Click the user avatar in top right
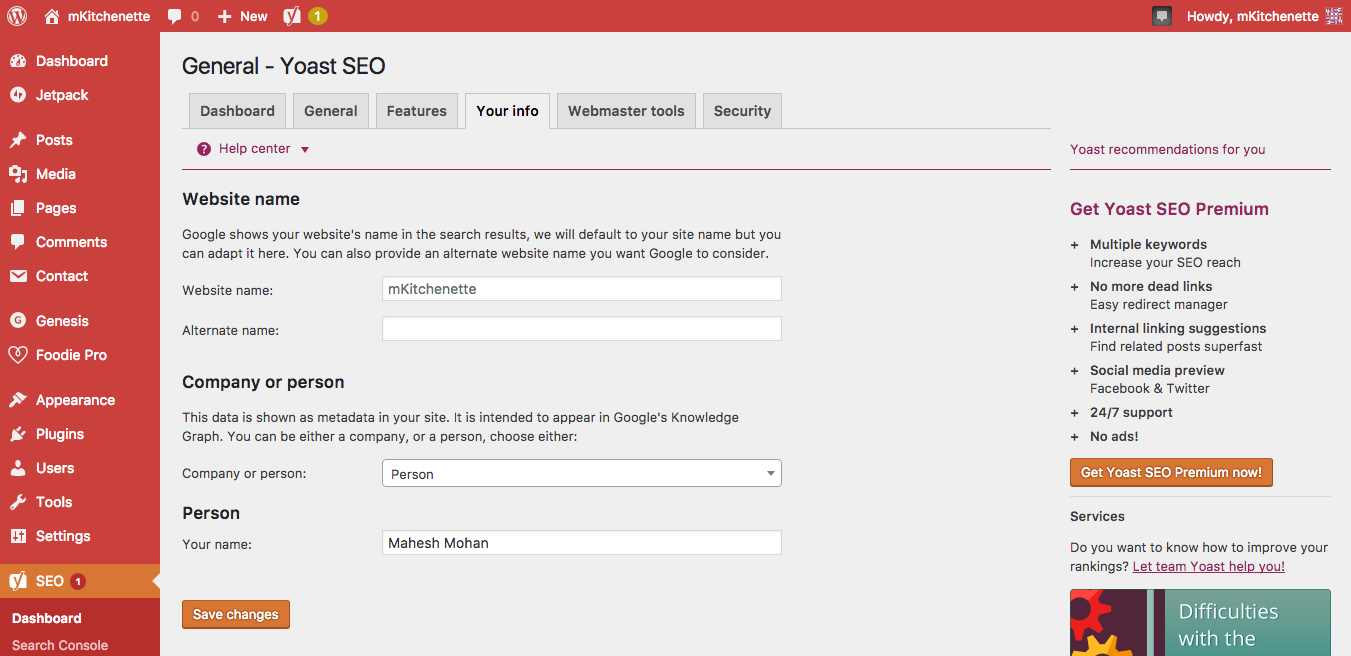The height and width of the screenshot is (656, 1351). pos(1334,16)
